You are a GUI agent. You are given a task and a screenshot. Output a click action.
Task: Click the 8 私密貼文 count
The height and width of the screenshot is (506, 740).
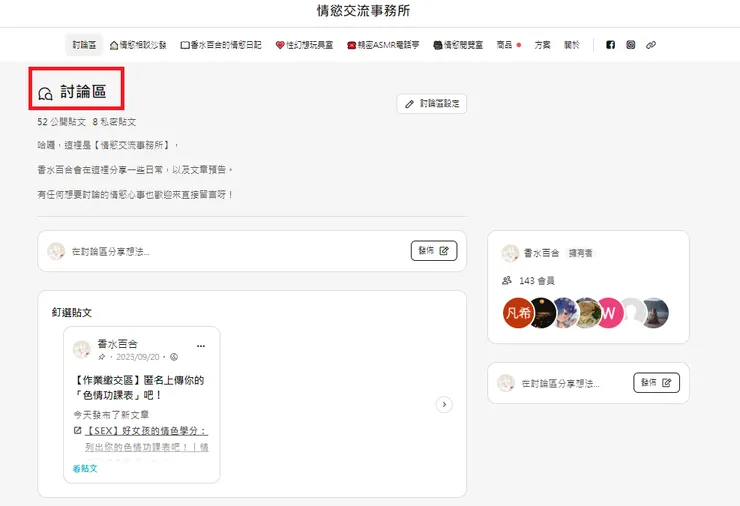[114, 122]
